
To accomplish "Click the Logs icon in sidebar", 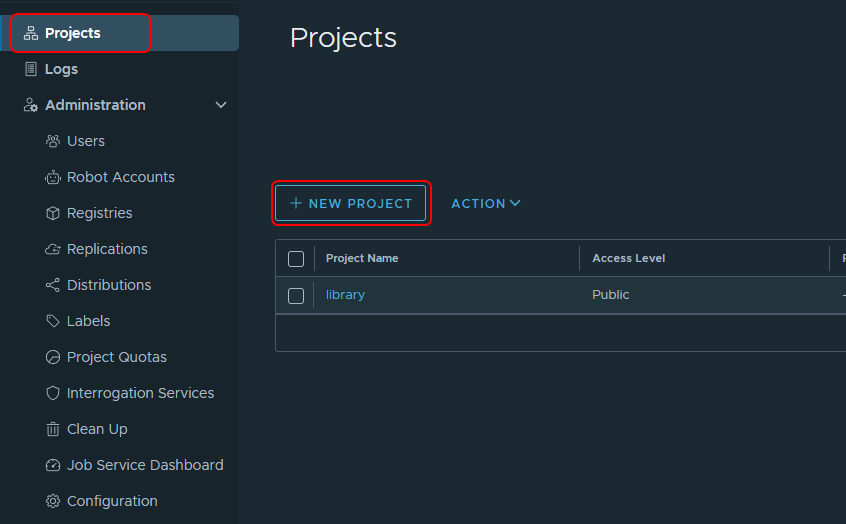I will coord(31,69).
